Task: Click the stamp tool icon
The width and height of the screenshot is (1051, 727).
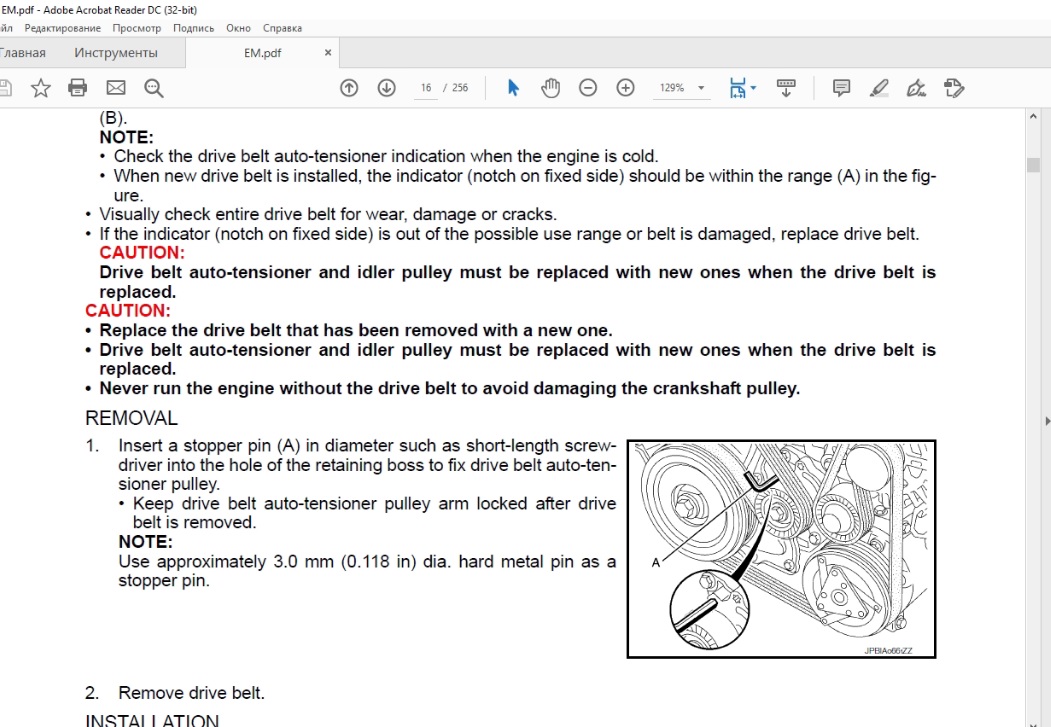Action: point(954,88)
